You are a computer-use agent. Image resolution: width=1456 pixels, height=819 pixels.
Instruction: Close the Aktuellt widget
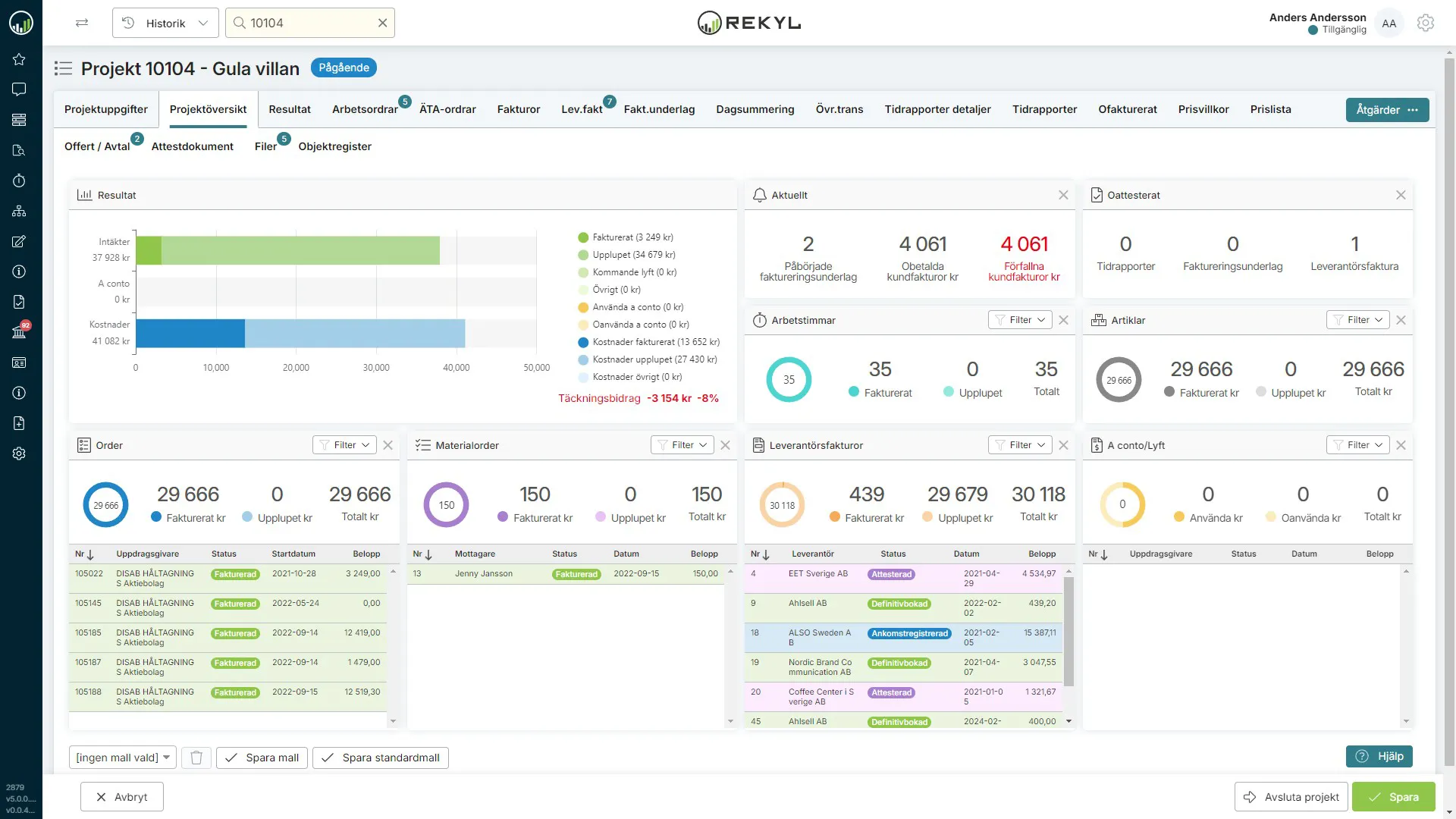tap(1063, 195)
